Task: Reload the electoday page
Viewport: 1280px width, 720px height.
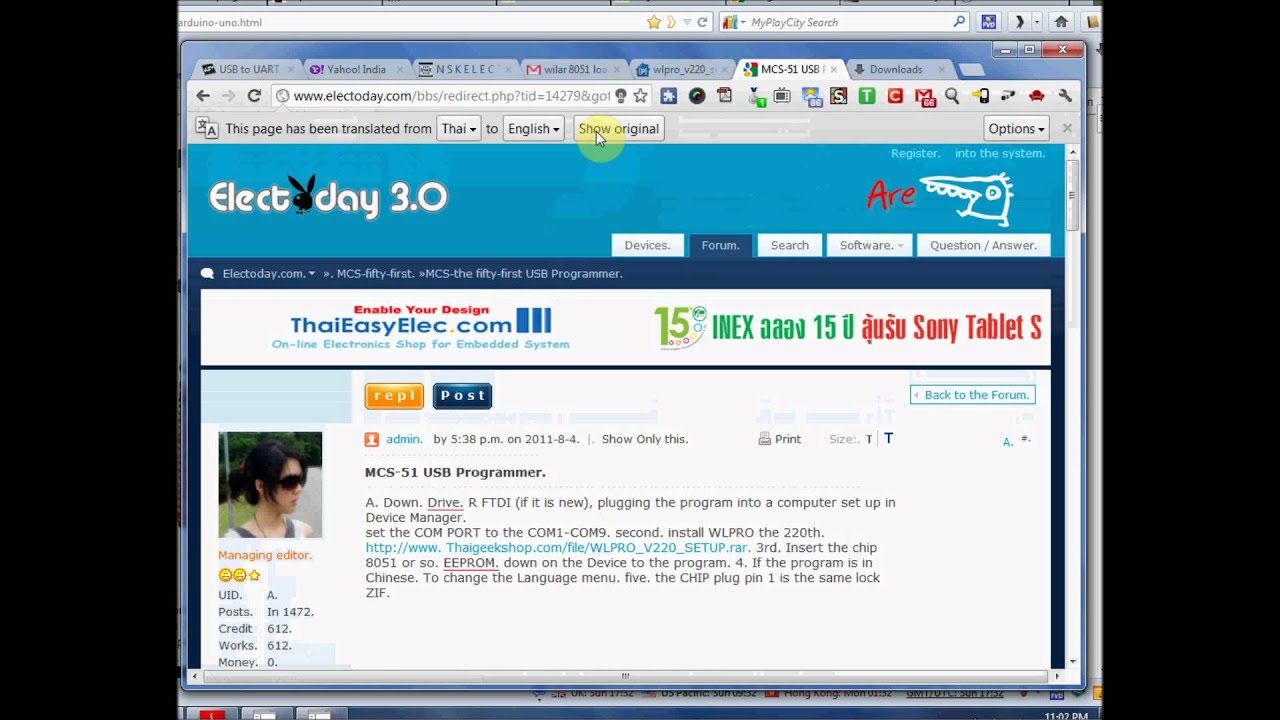Action: (254, 96)
